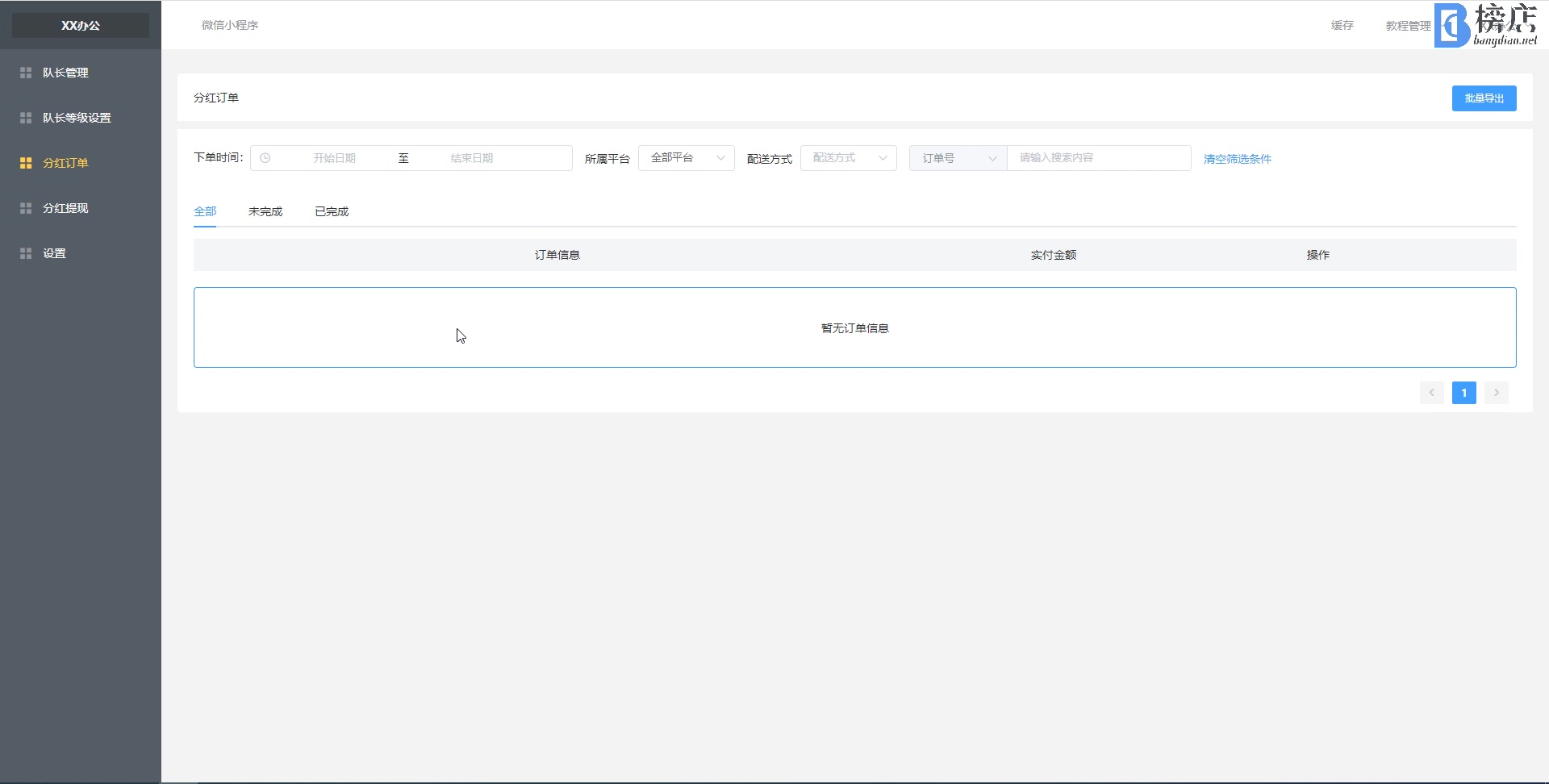Expand the 配送方式 dropdown
This screenshot has height=784, width=1549.
(849, 158)
